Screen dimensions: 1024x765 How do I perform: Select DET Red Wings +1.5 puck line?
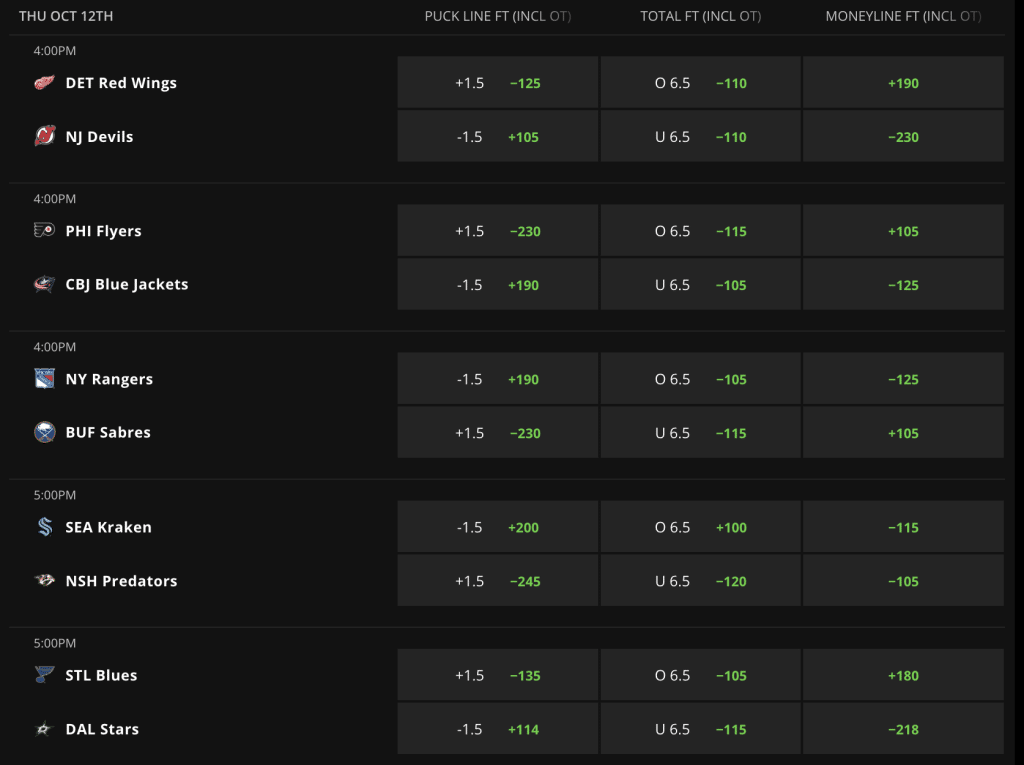coord(498,82)
